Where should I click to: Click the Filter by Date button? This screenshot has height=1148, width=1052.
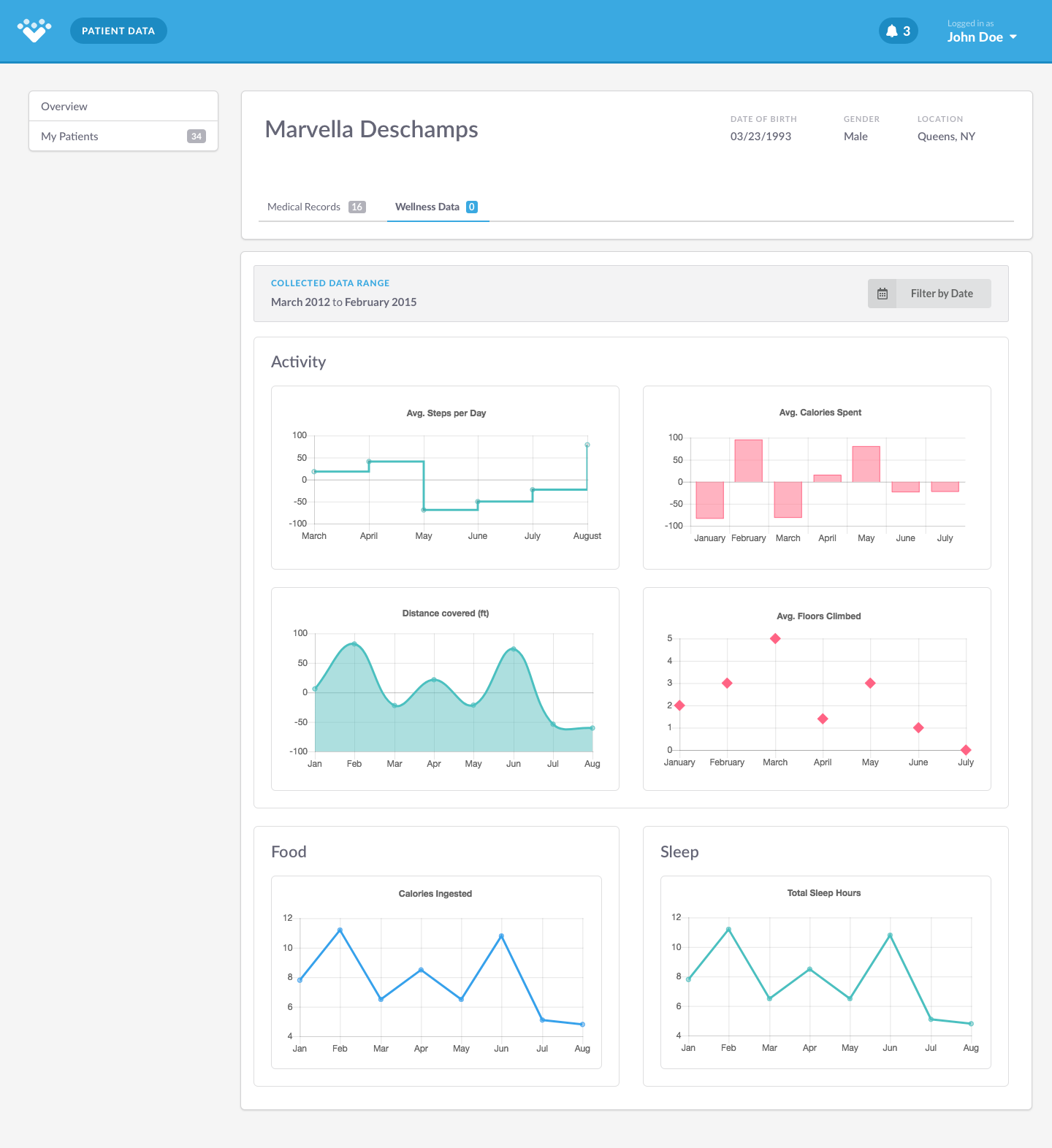click(929, 294)
